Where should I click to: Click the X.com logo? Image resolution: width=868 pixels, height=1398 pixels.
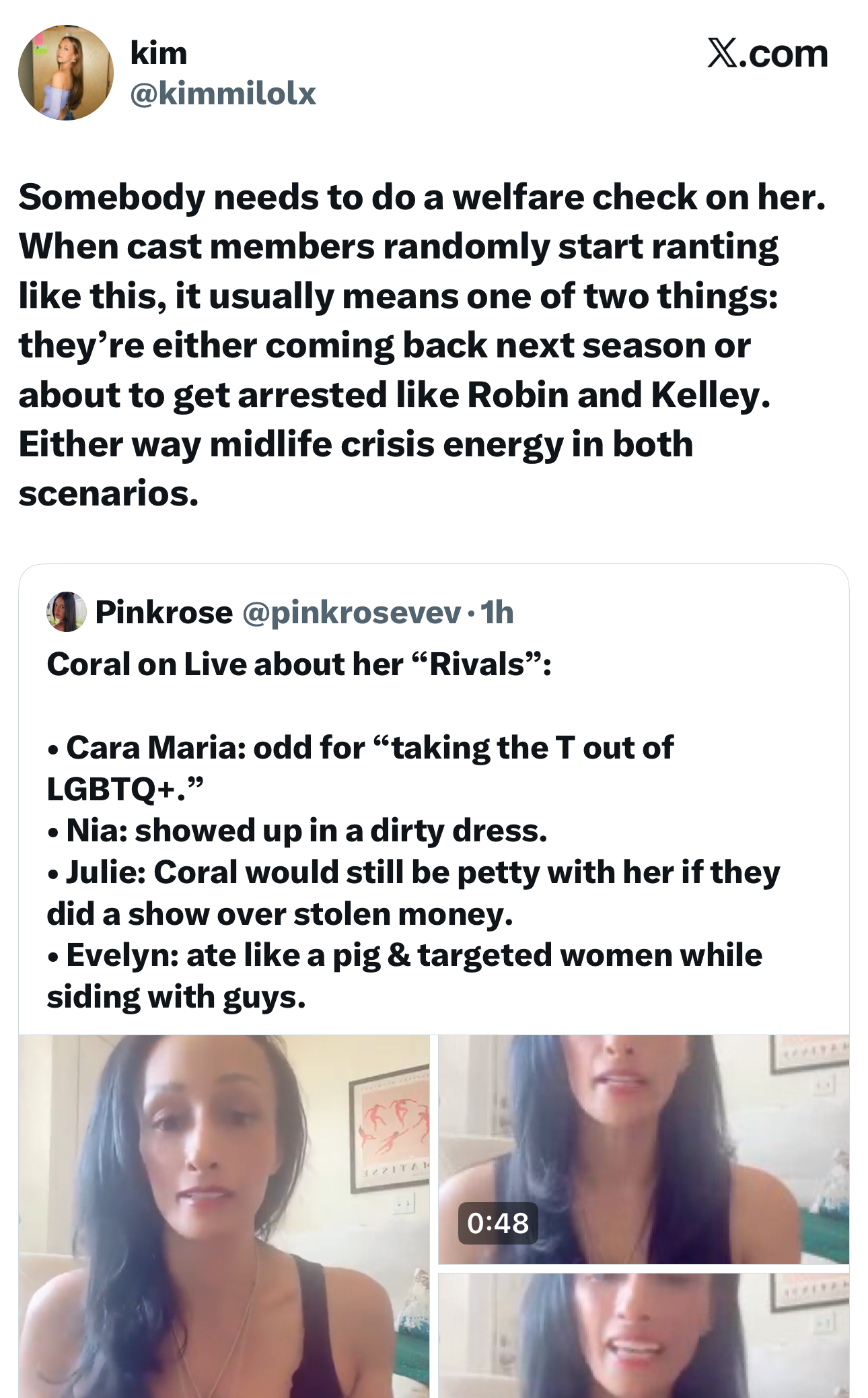click(767, 53)
